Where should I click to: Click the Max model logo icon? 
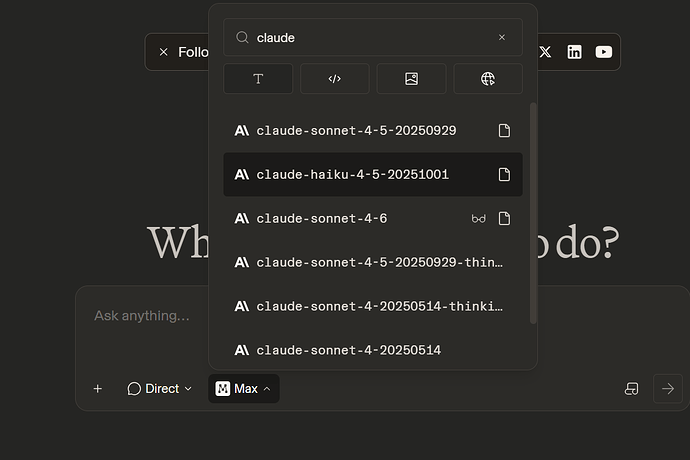[x=223, y=389]
